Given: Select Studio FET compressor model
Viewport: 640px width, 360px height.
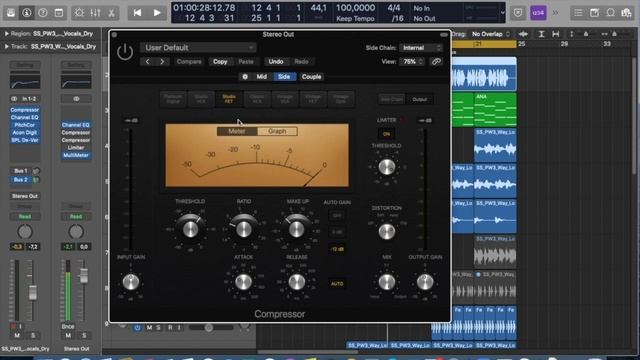Looking at the screenshot, I should pyautogui.click(x=229, y=99).
